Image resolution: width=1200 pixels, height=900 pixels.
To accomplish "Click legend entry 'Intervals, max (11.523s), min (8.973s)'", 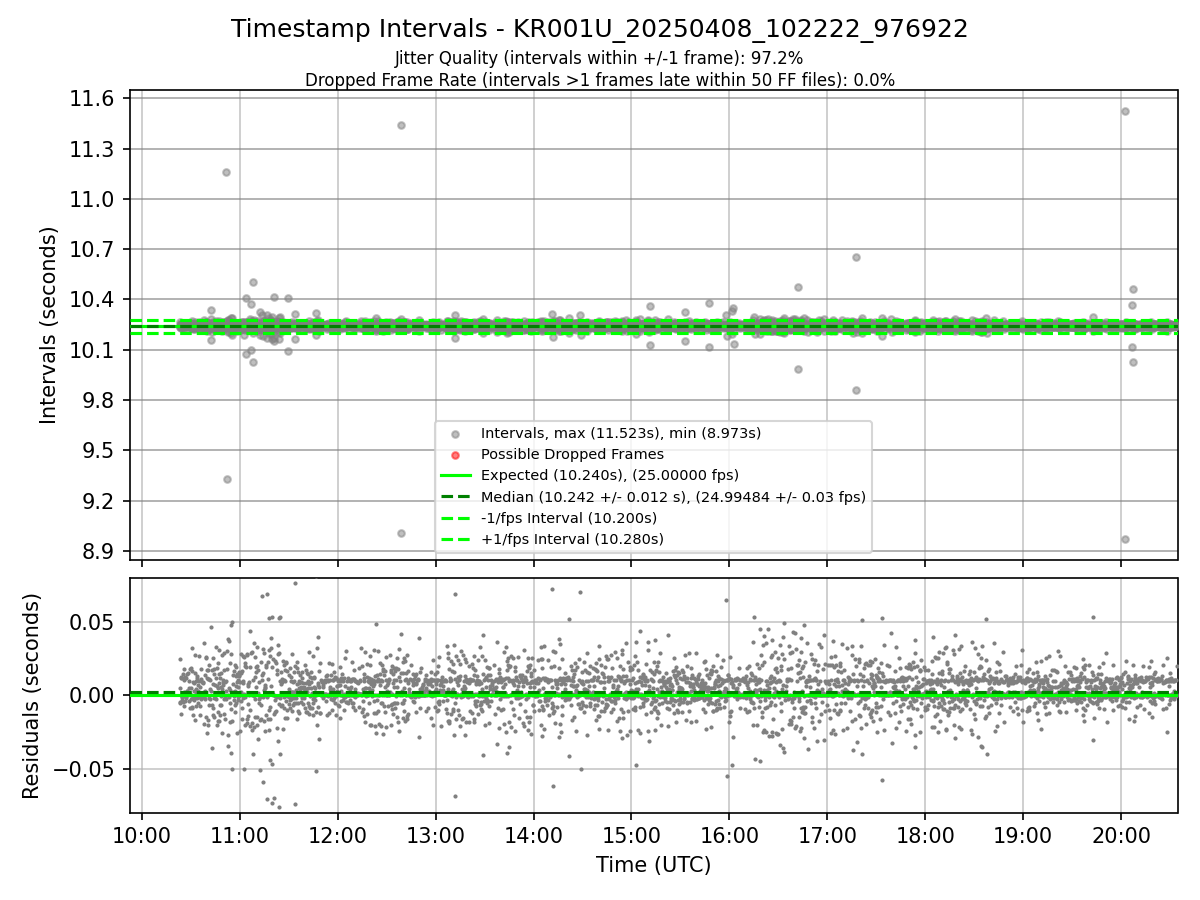I will click(x=621, y=433).
